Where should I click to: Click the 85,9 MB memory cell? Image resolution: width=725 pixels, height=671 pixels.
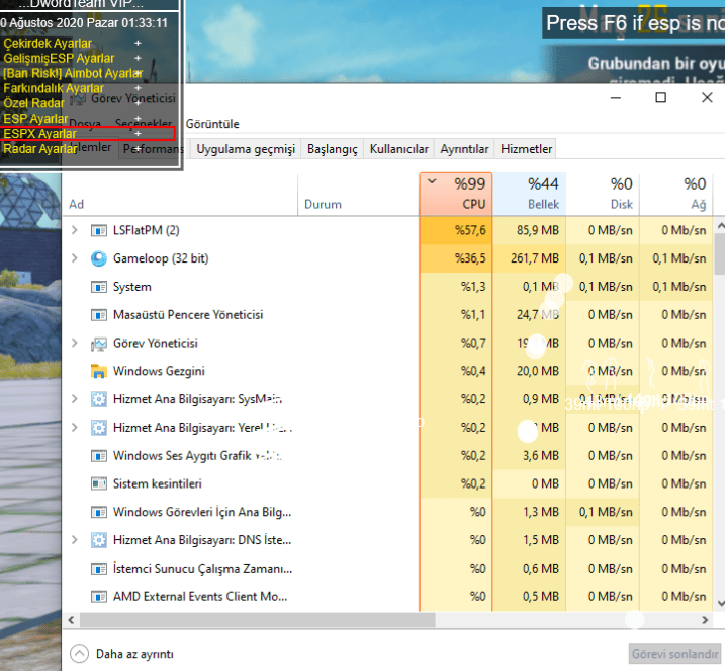[529, 230]
